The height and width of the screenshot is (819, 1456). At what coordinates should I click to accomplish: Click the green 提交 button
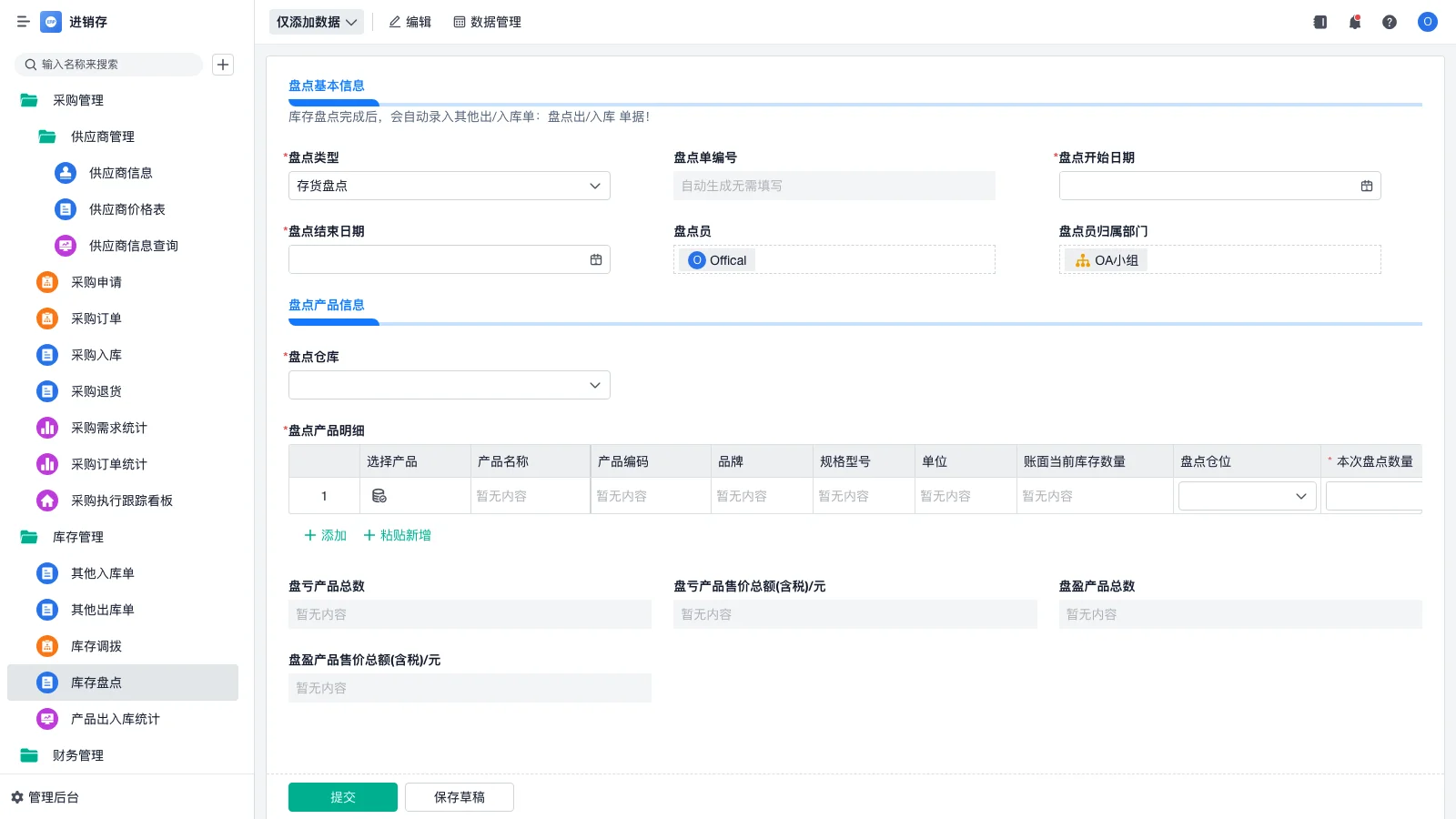point(343,797)
